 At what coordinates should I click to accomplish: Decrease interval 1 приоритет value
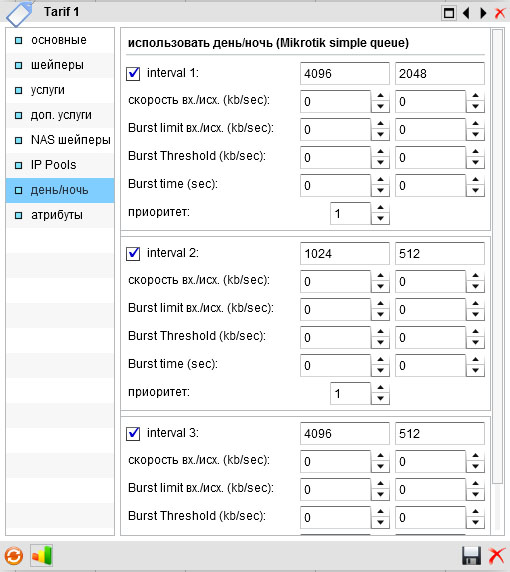point(380,219)
